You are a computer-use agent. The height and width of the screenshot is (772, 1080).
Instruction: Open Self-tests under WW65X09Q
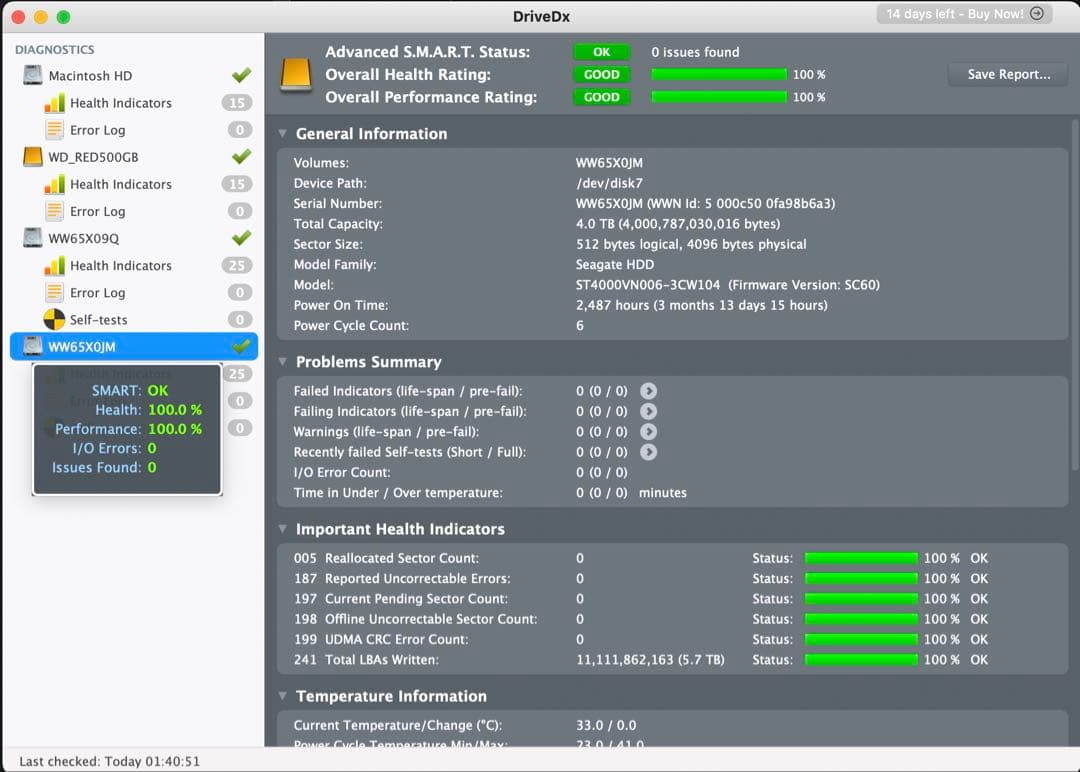98,320
